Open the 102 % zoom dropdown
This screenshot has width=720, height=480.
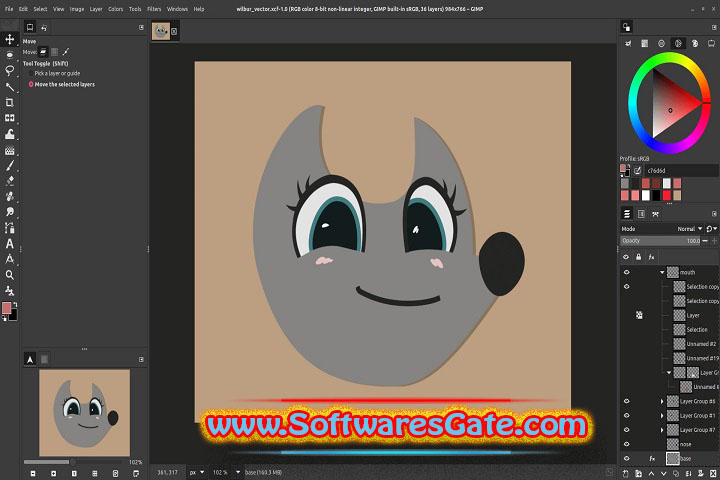[x=226, y=472]
